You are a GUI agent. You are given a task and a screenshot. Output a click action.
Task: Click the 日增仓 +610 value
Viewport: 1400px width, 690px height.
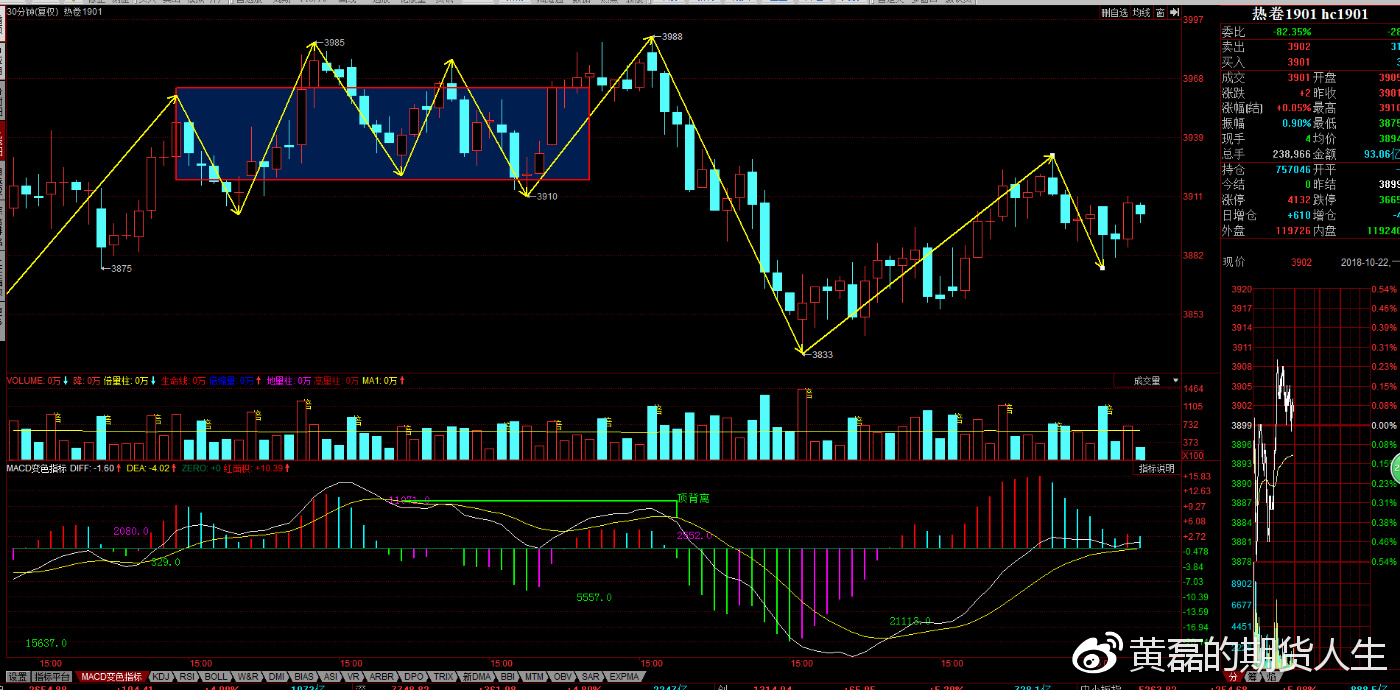pos(1297,215)
